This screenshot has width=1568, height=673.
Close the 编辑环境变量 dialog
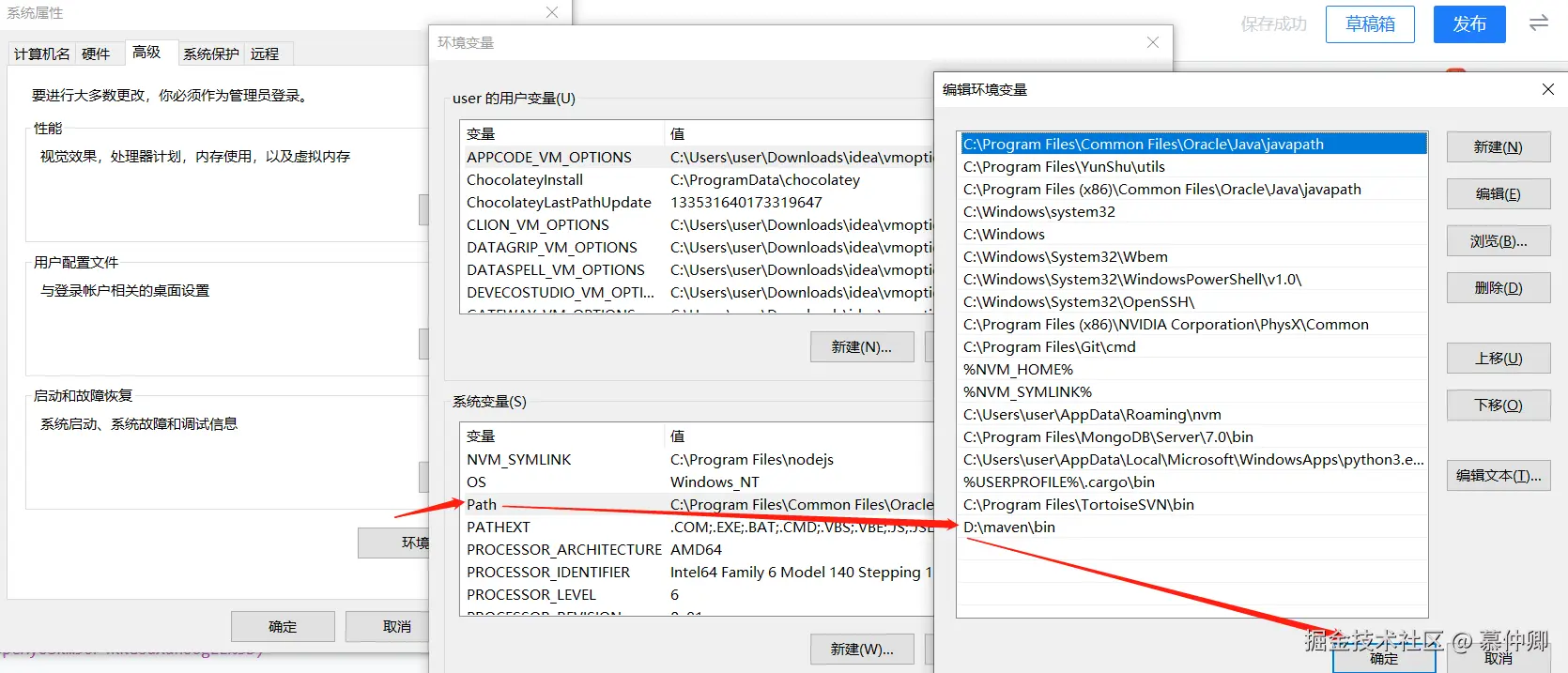[x=1547, y=89]
